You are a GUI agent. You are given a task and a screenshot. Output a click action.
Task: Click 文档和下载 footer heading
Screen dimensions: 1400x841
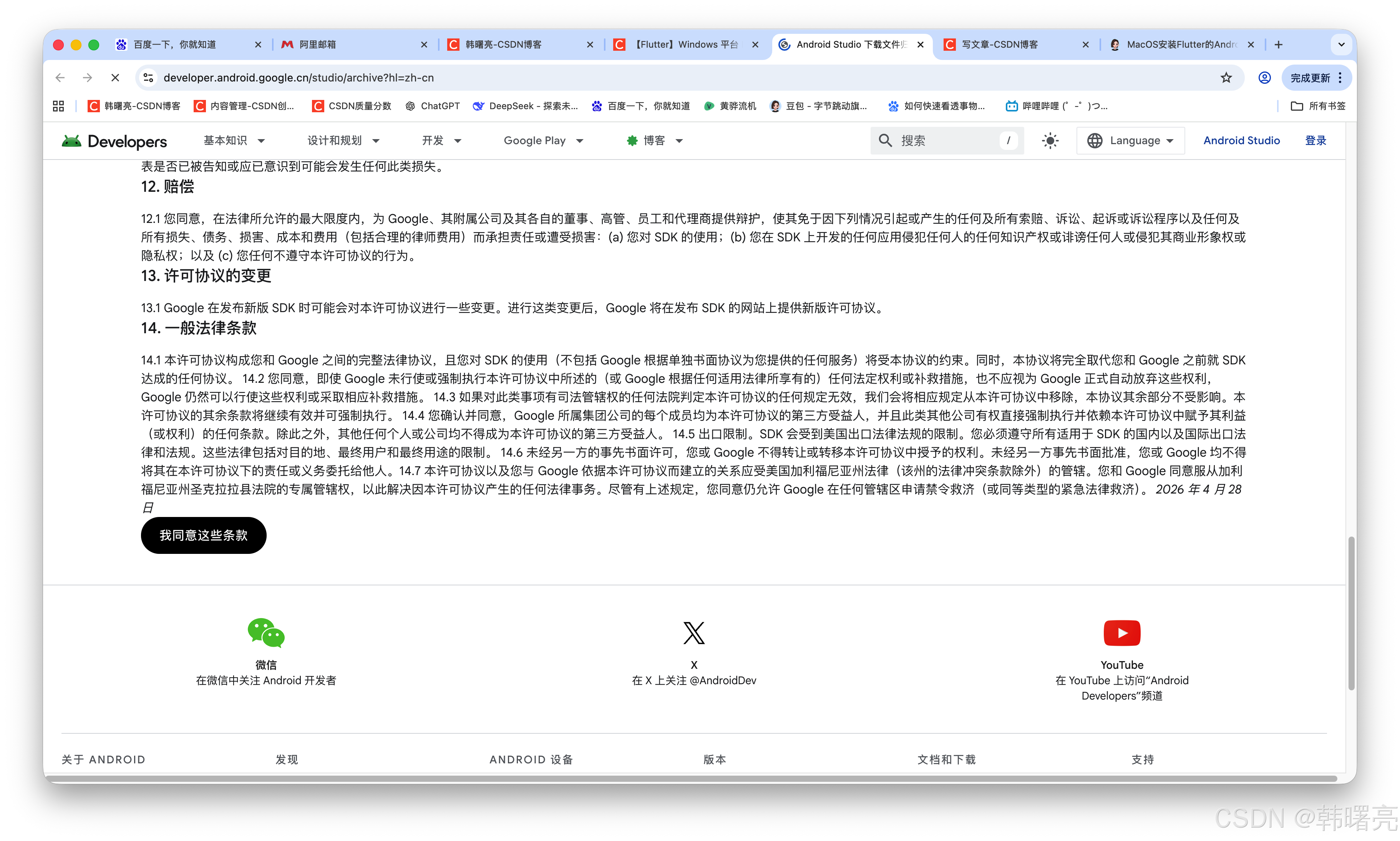point(946,760)
